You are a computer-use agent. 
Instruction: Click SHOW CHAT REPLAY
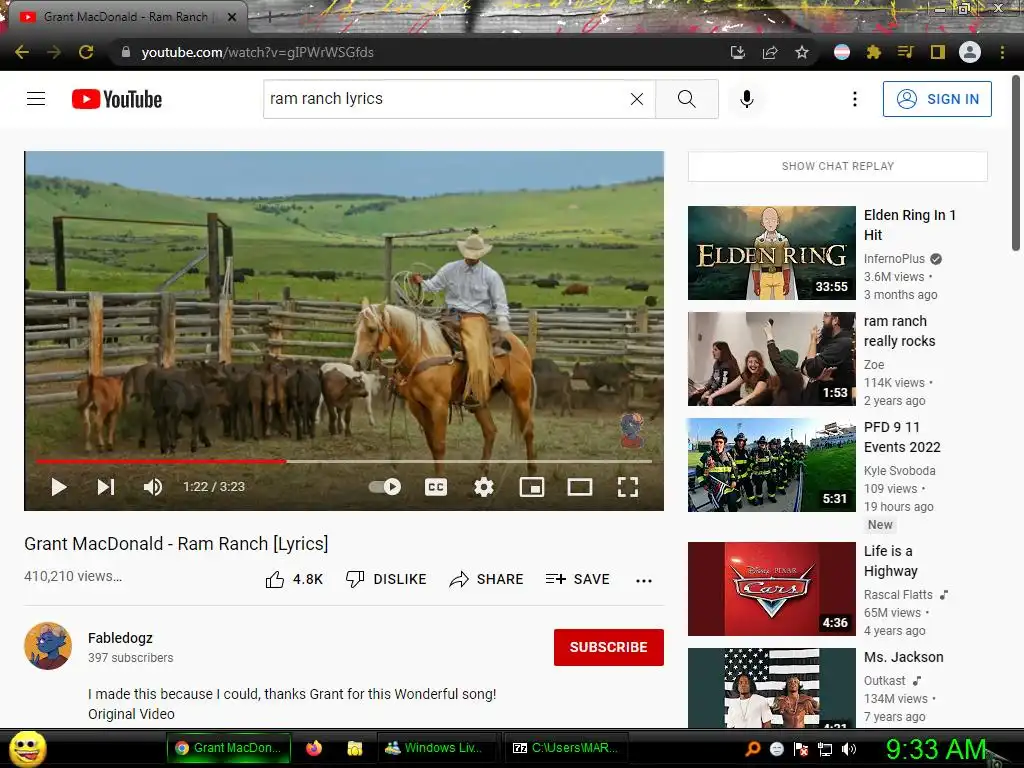[838, 166]
